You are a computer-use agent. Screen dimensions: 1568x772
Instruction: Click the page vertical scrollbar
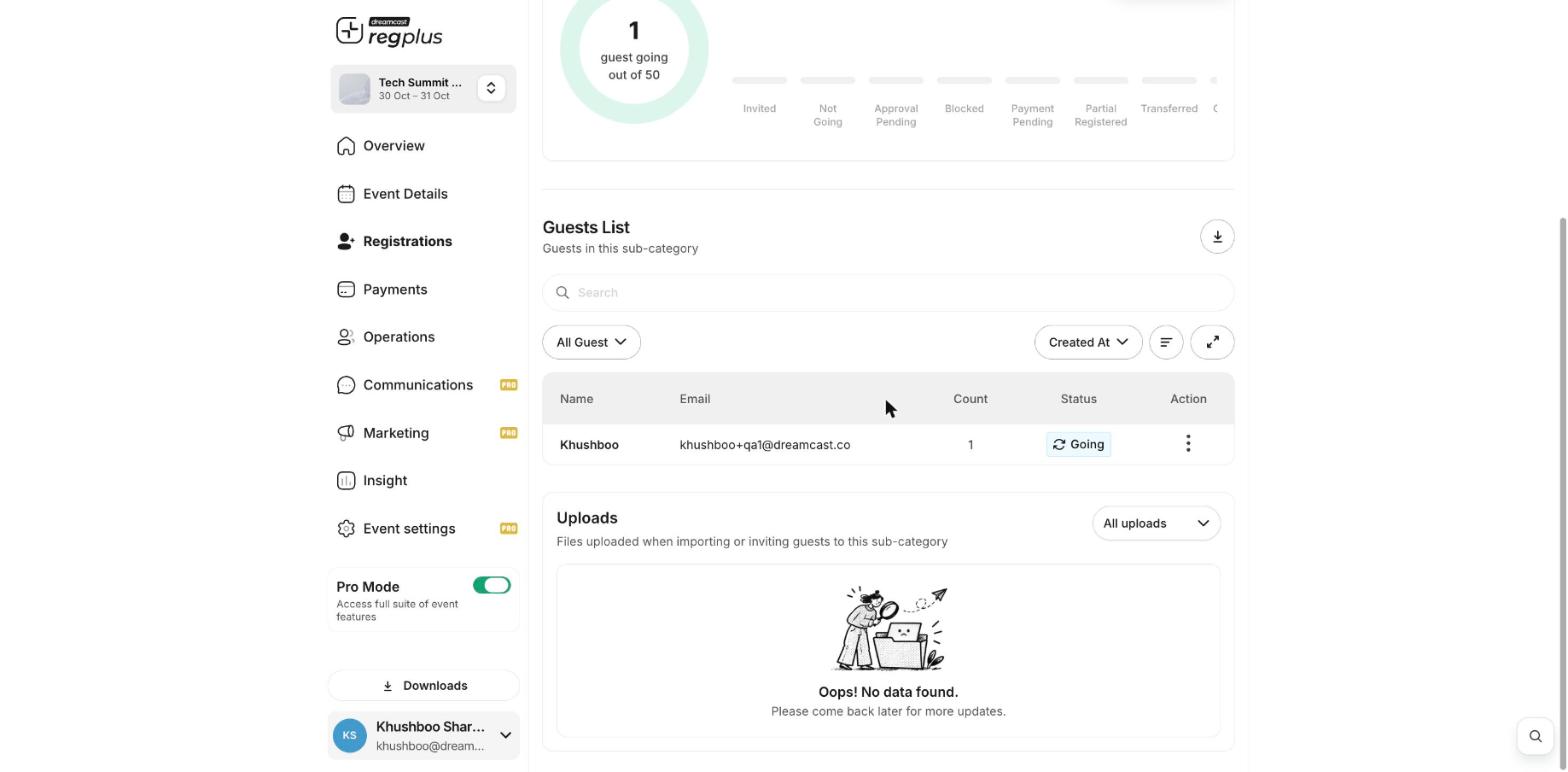1562,493
